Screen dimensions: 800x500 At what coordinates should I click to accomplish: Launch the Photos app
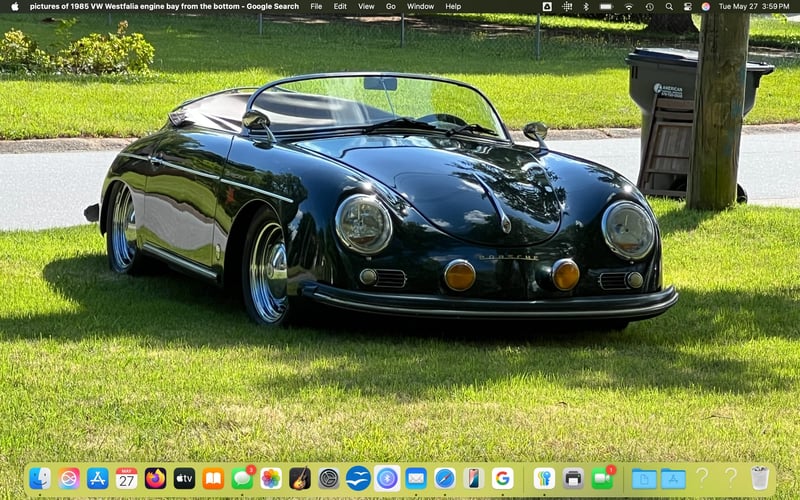coord(271,478)
